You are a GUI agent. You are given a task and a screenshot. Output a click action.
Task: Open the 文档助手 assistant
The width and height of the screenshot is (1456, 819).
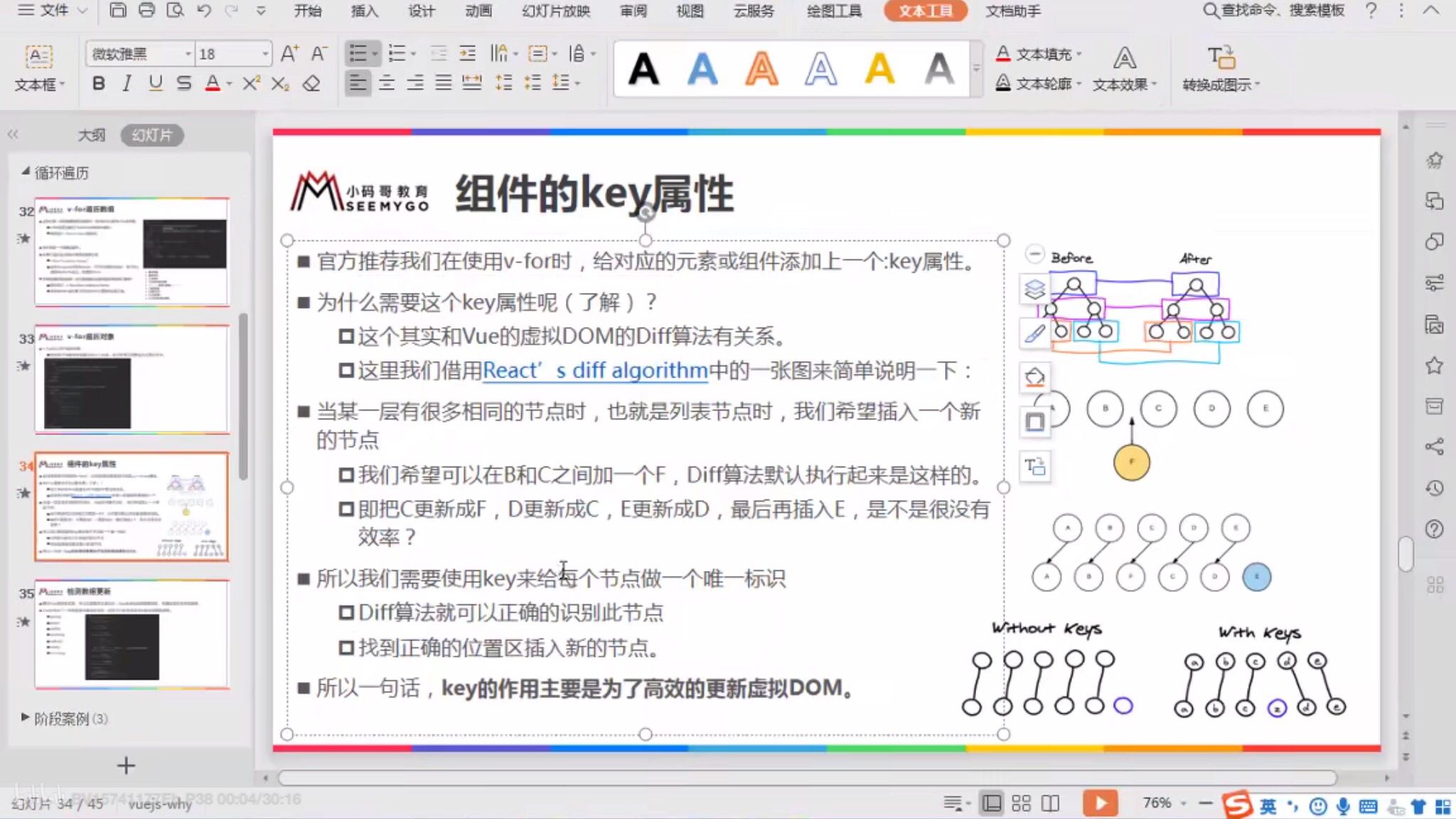point(1012,11)
